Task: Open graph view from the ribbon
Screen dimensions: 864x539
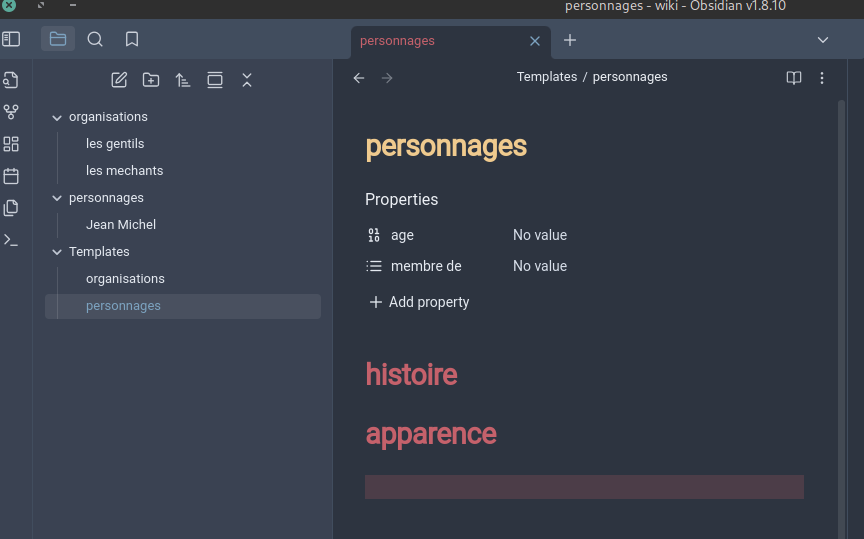Action: tap(11, 112)
